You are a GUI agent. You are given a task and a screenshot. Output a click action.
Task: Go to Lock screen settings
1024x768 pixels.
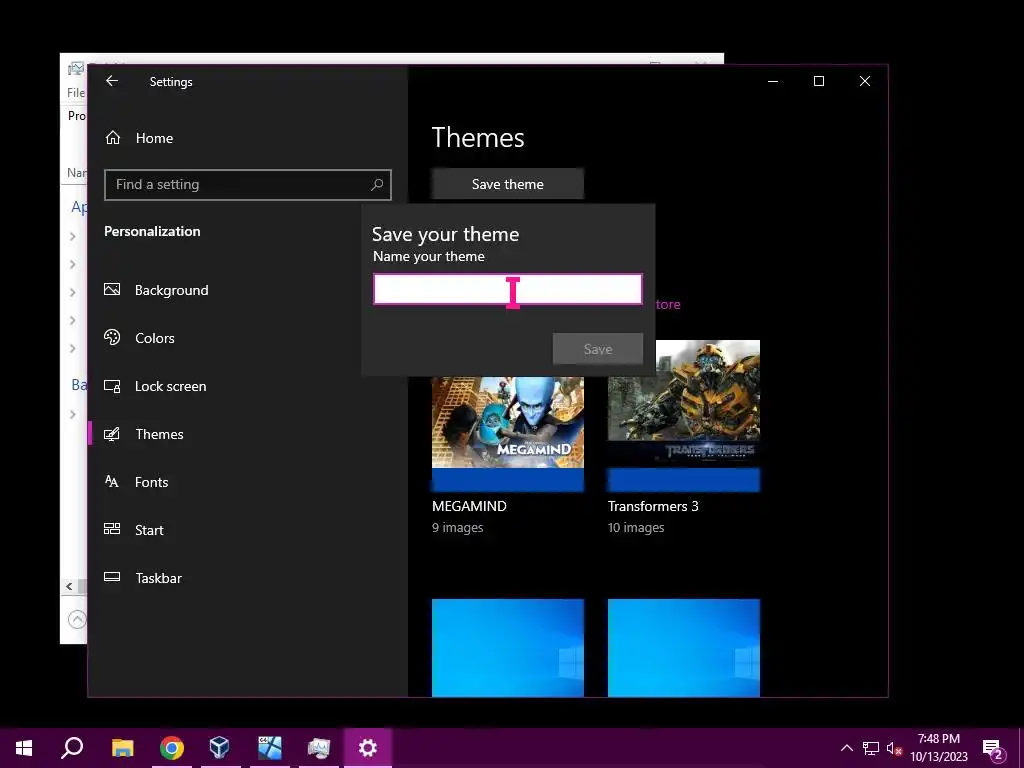155,386
